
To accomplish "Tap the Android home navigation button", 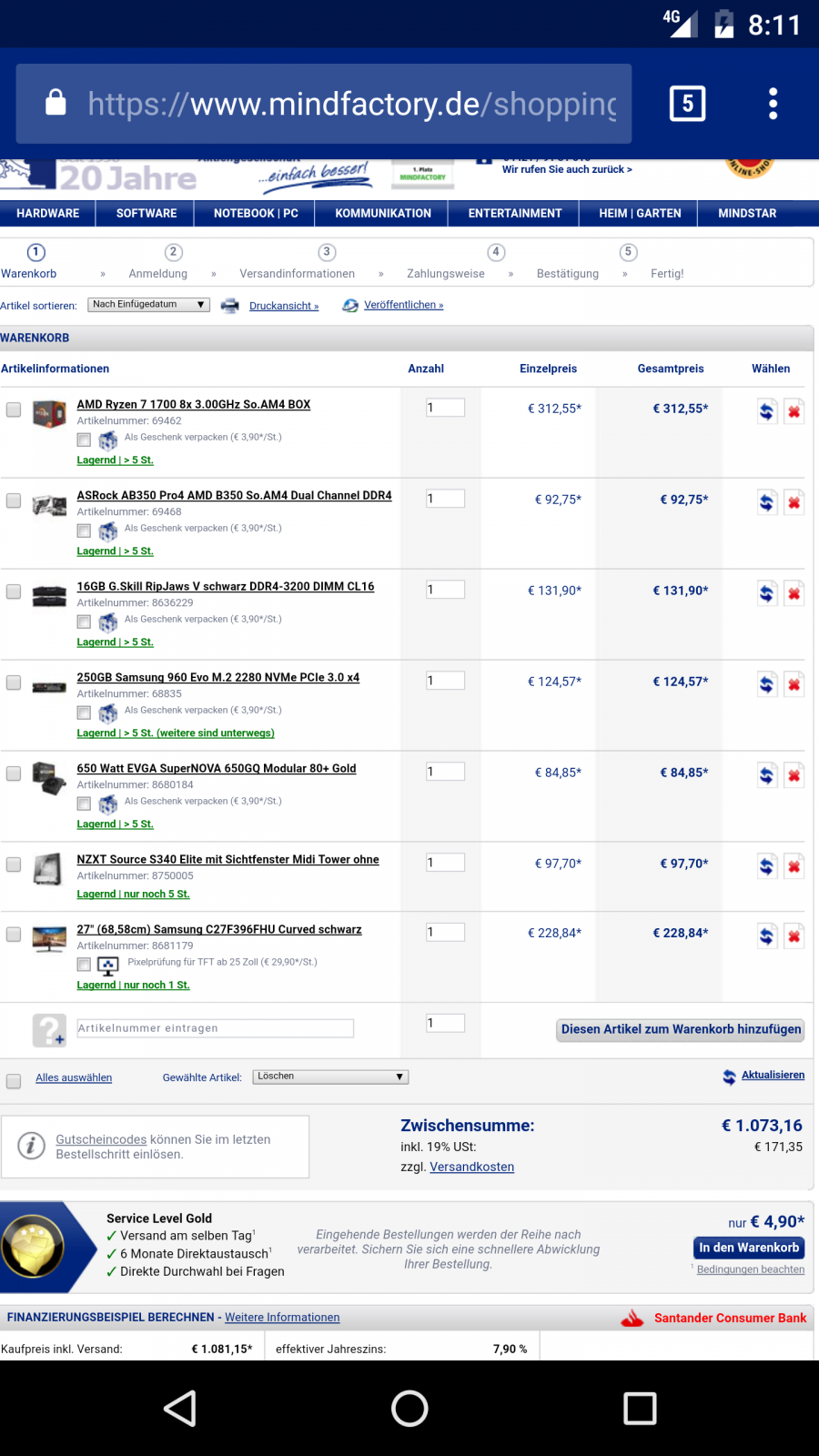I will coord(409,1409).
